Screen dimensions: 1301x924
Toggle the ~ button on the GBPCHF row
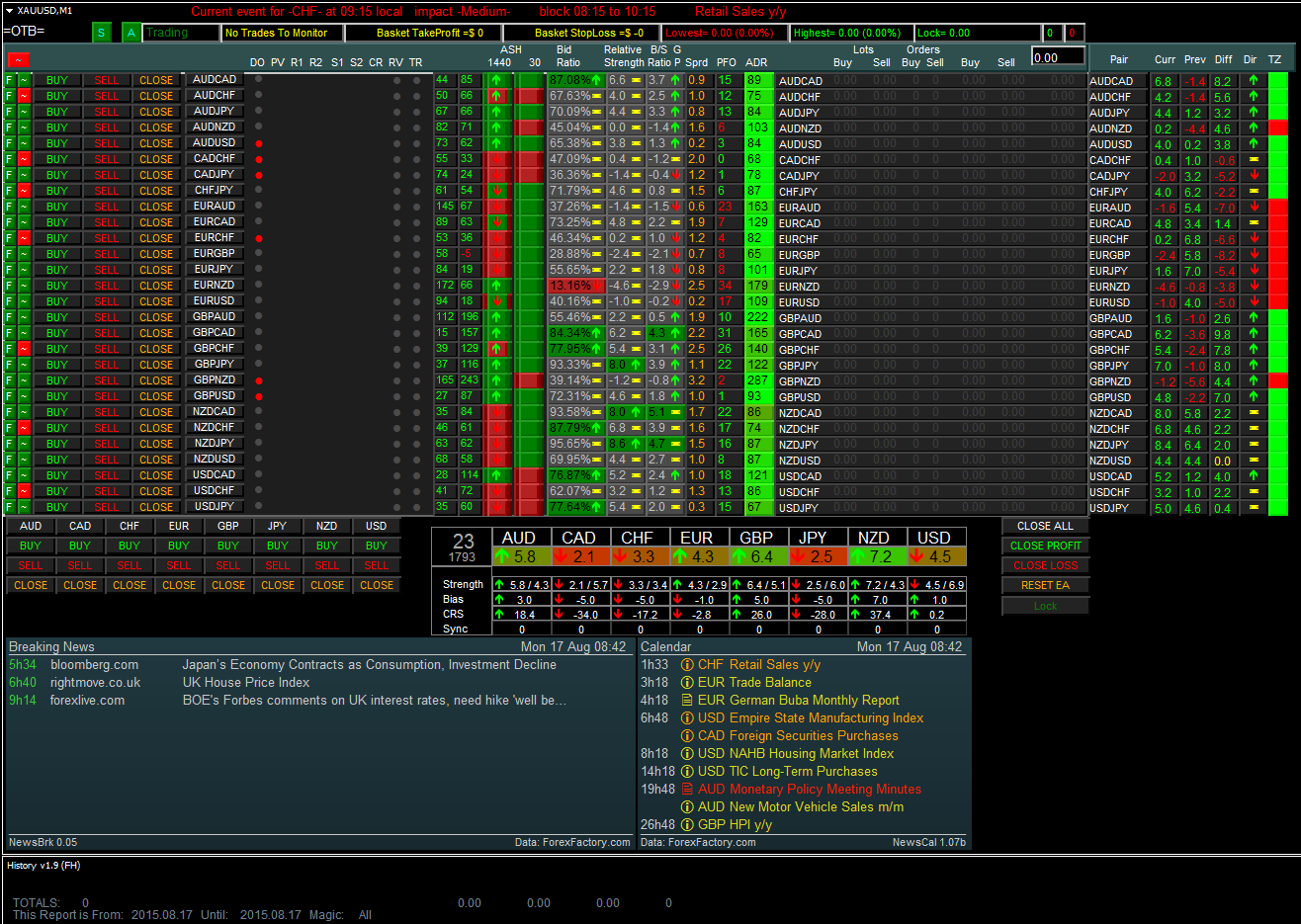pyautogui.click(x=25, y=349)
